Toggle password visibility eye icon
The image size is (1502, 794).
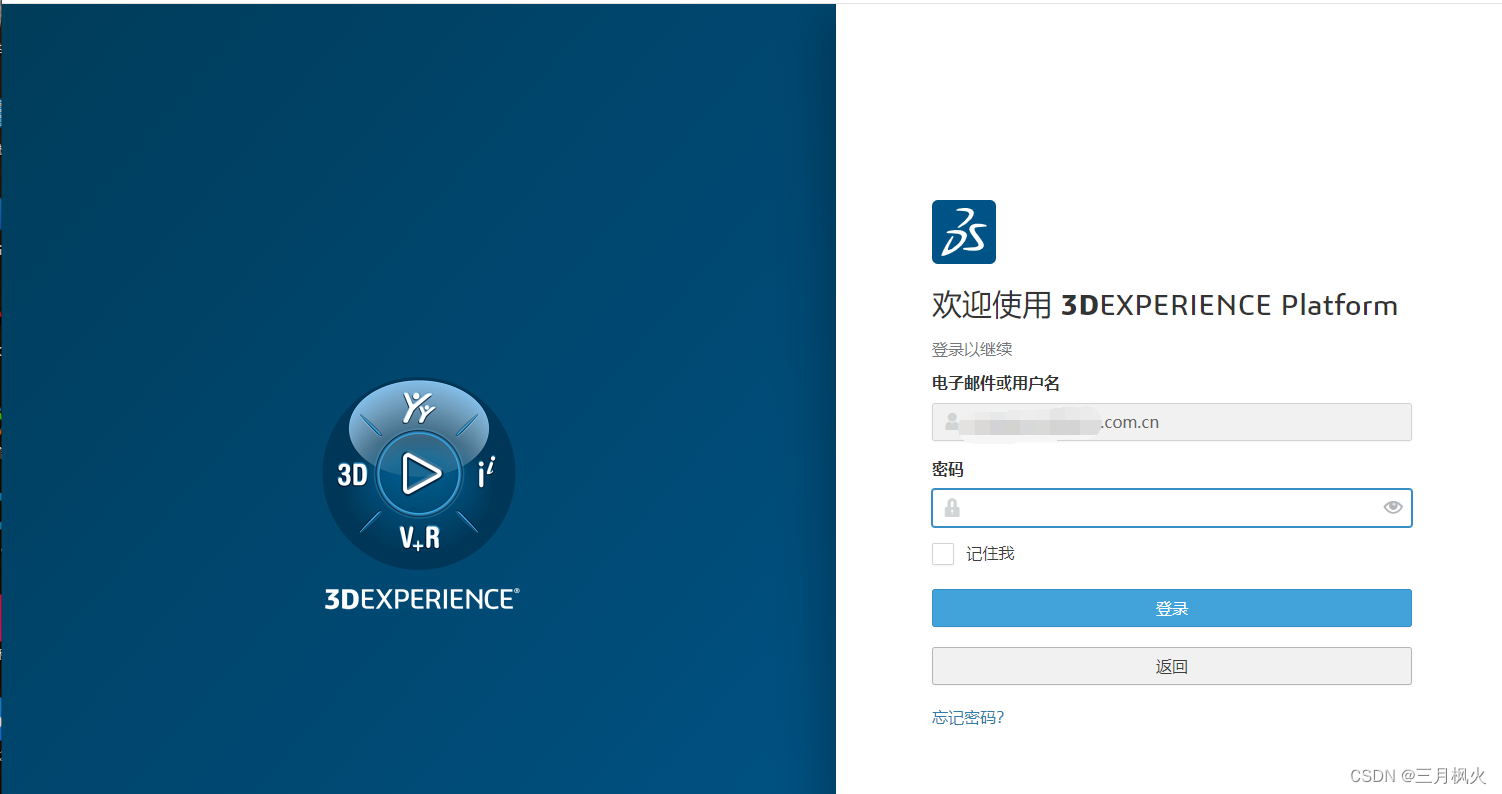tap(1393, 508)
